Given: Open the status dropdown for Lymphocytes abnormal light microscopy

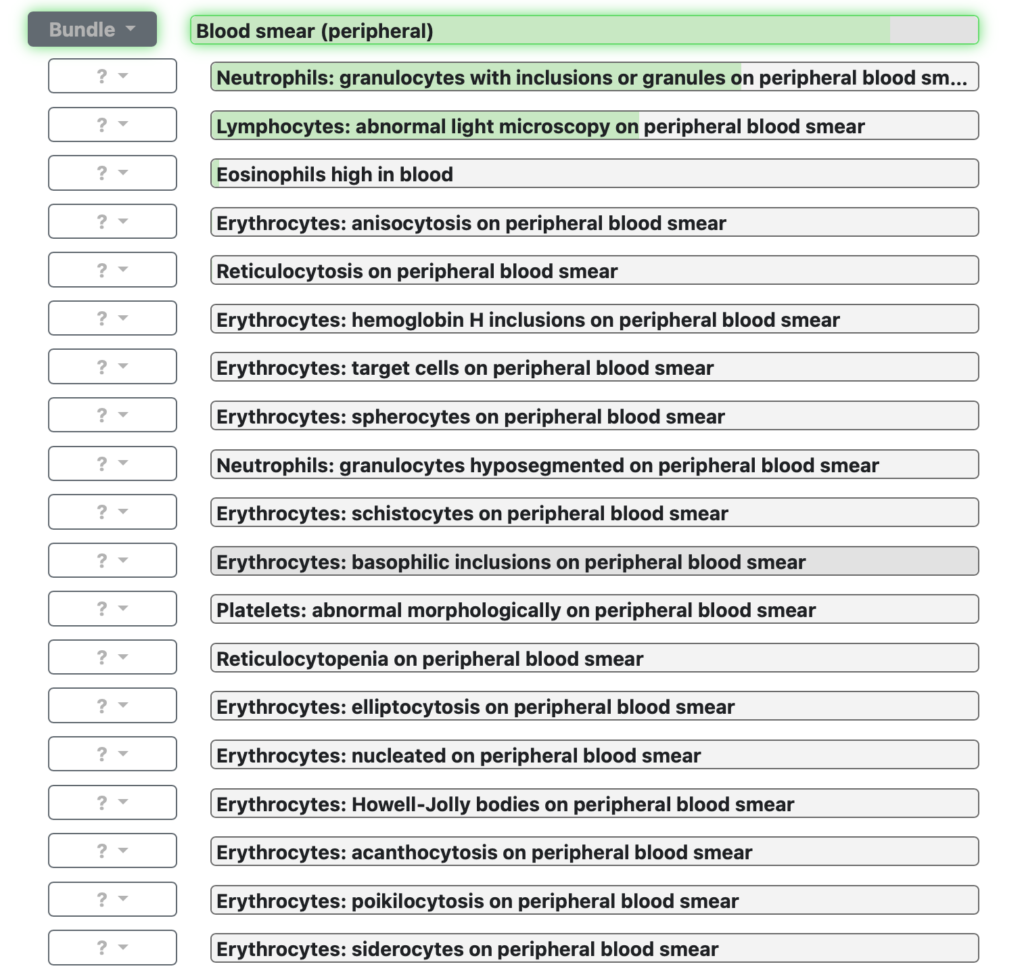Looking at the screenshot, I should [x=112, y=124].
